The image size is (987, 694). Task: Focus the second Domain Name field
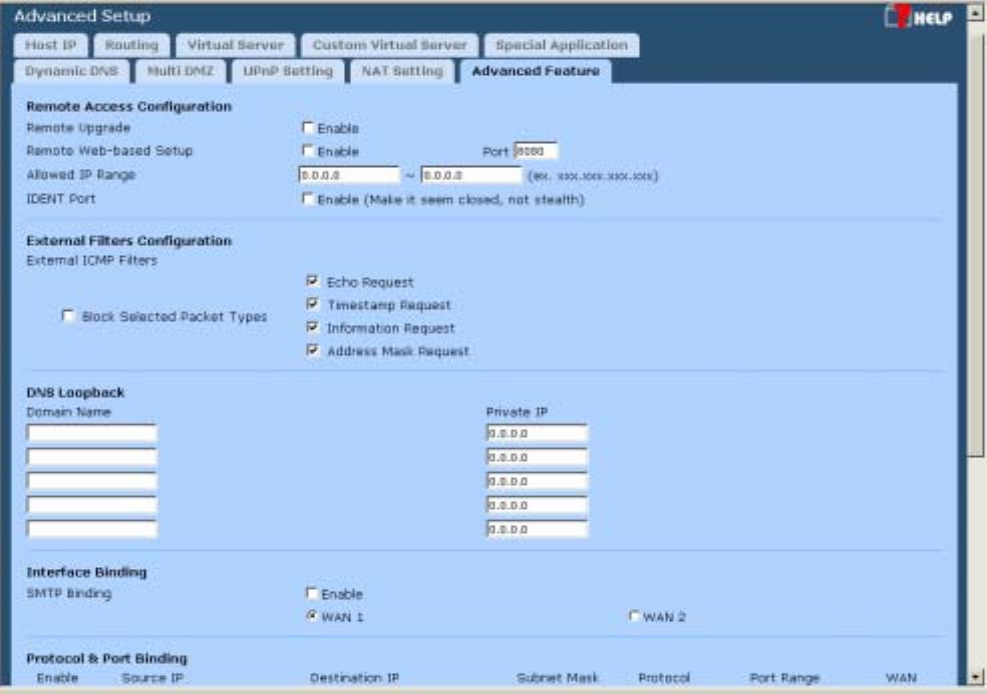click(x=92, y=457)
